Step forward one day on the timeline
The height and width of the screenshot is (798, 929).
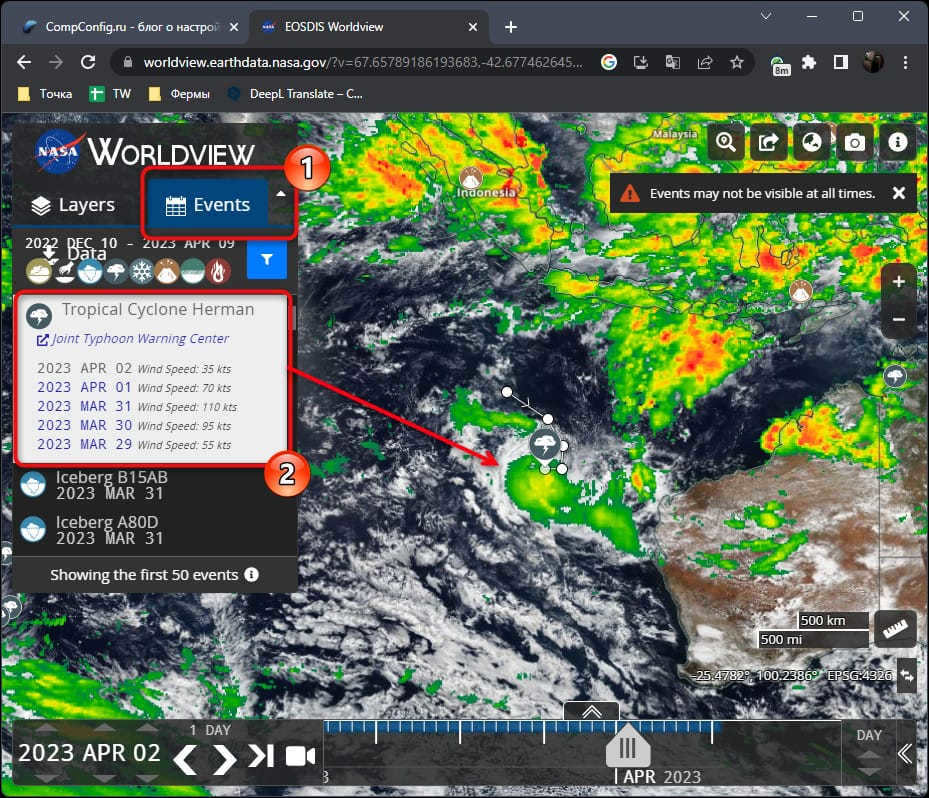click(225, 758)
